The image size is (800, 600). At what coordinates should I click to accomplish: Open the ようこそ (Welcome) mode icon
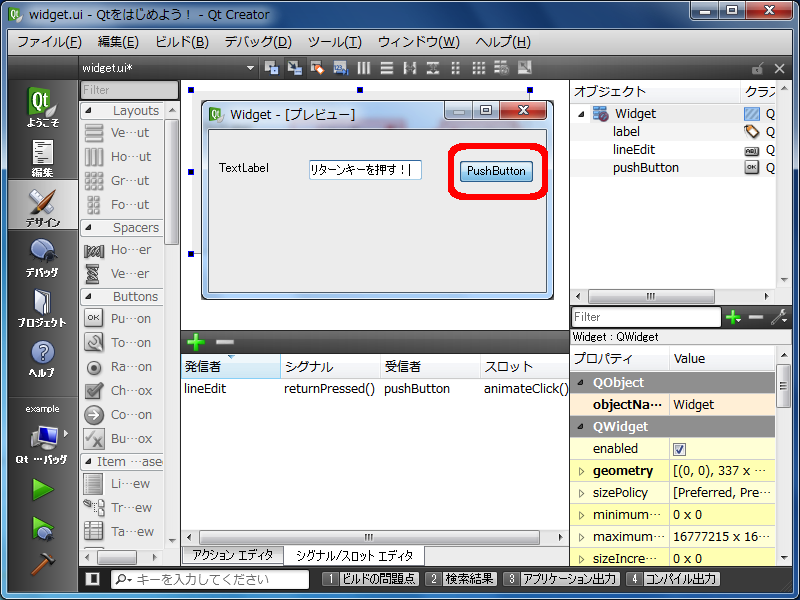(42, 107)
